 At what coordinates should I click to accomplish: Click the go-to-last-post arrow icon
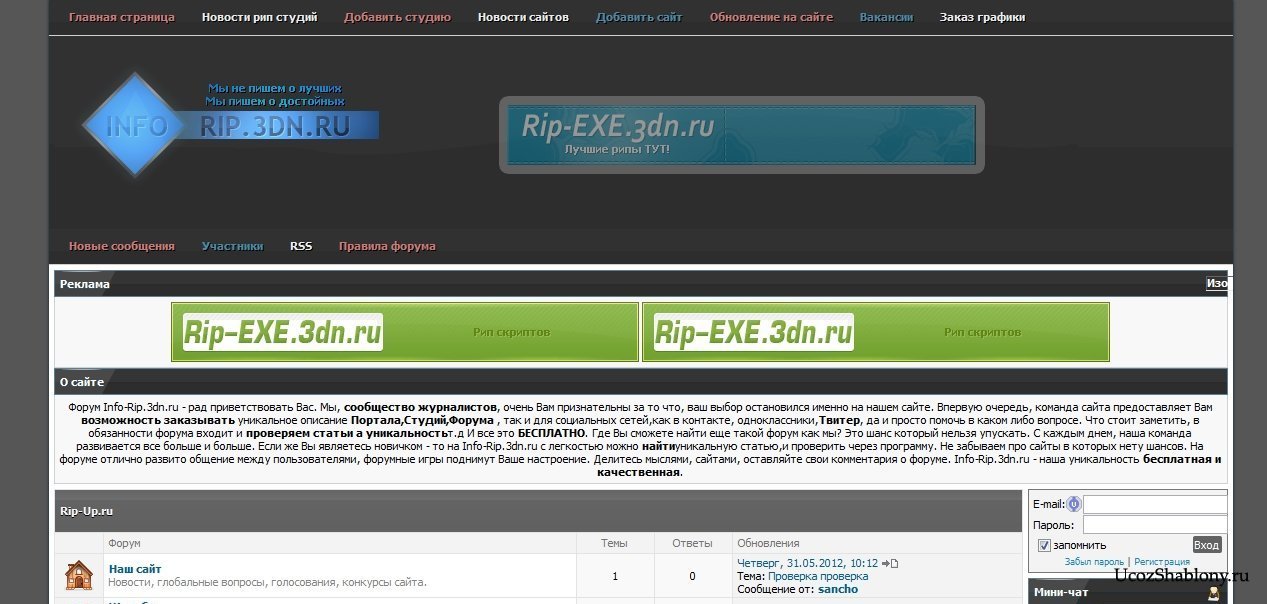[890, 563]
